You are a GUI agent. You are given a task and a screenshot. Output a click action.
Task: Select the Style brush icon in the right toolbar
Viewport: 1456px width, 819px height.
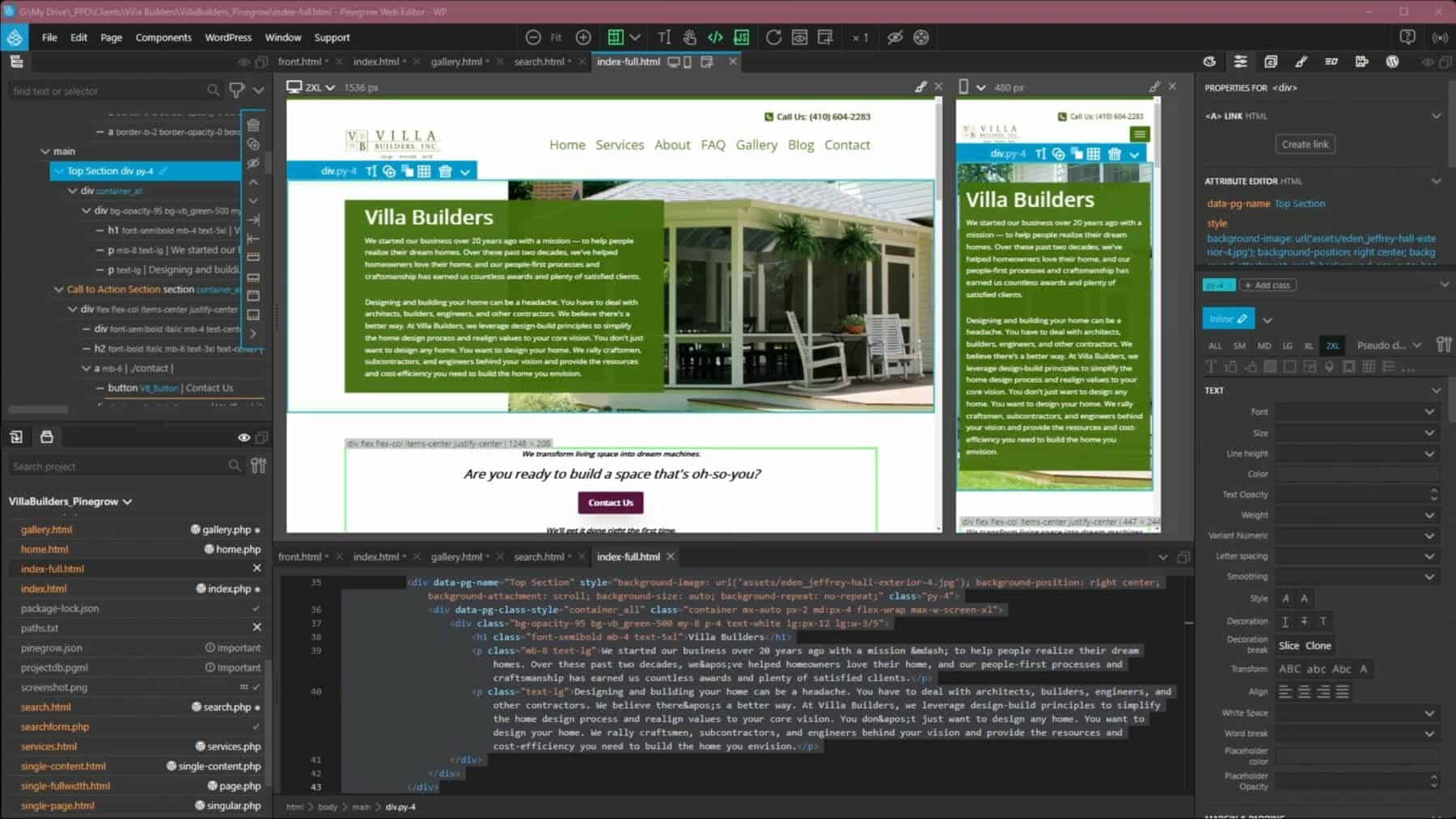coord(1301,61)
